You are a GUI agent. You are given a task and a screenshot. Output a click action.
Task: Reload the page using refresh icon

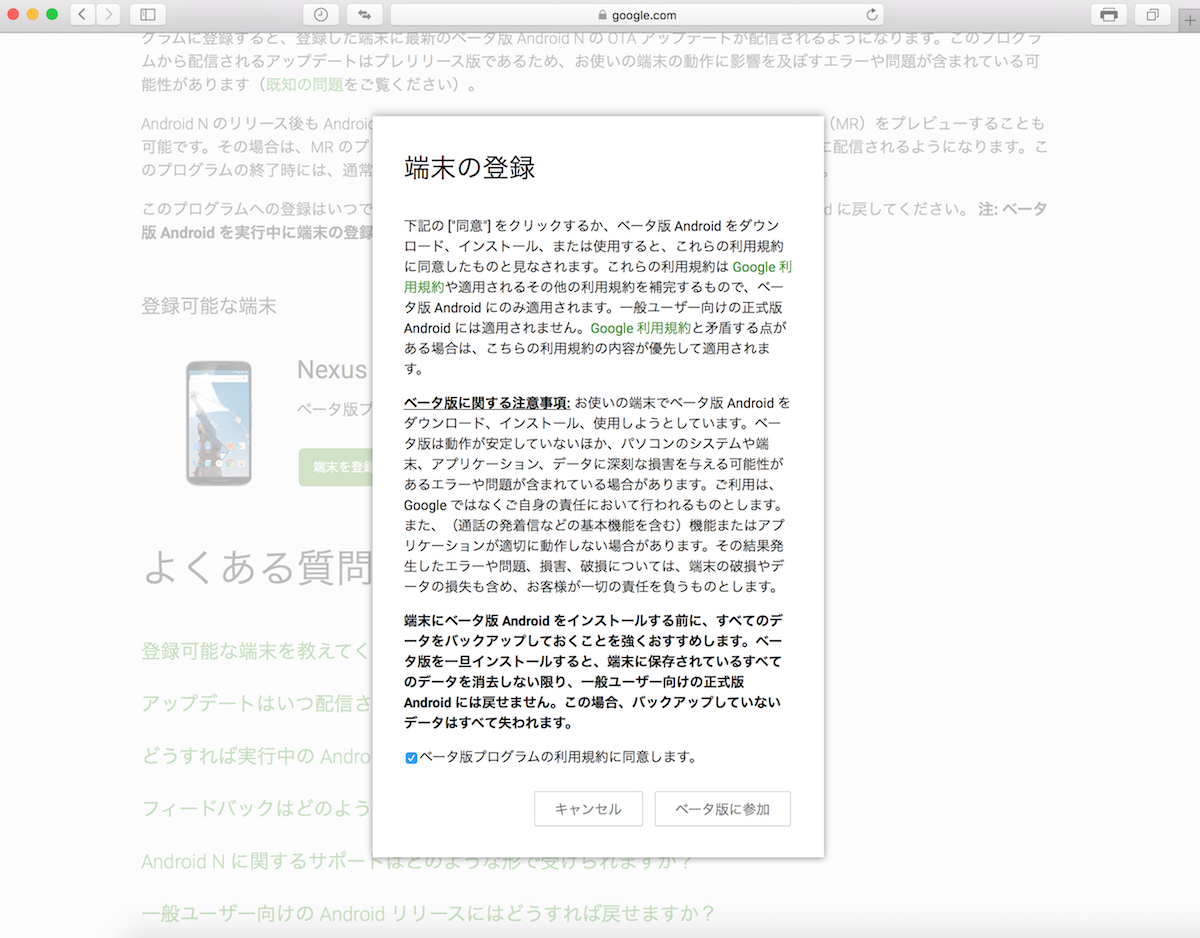click(871, 15)
